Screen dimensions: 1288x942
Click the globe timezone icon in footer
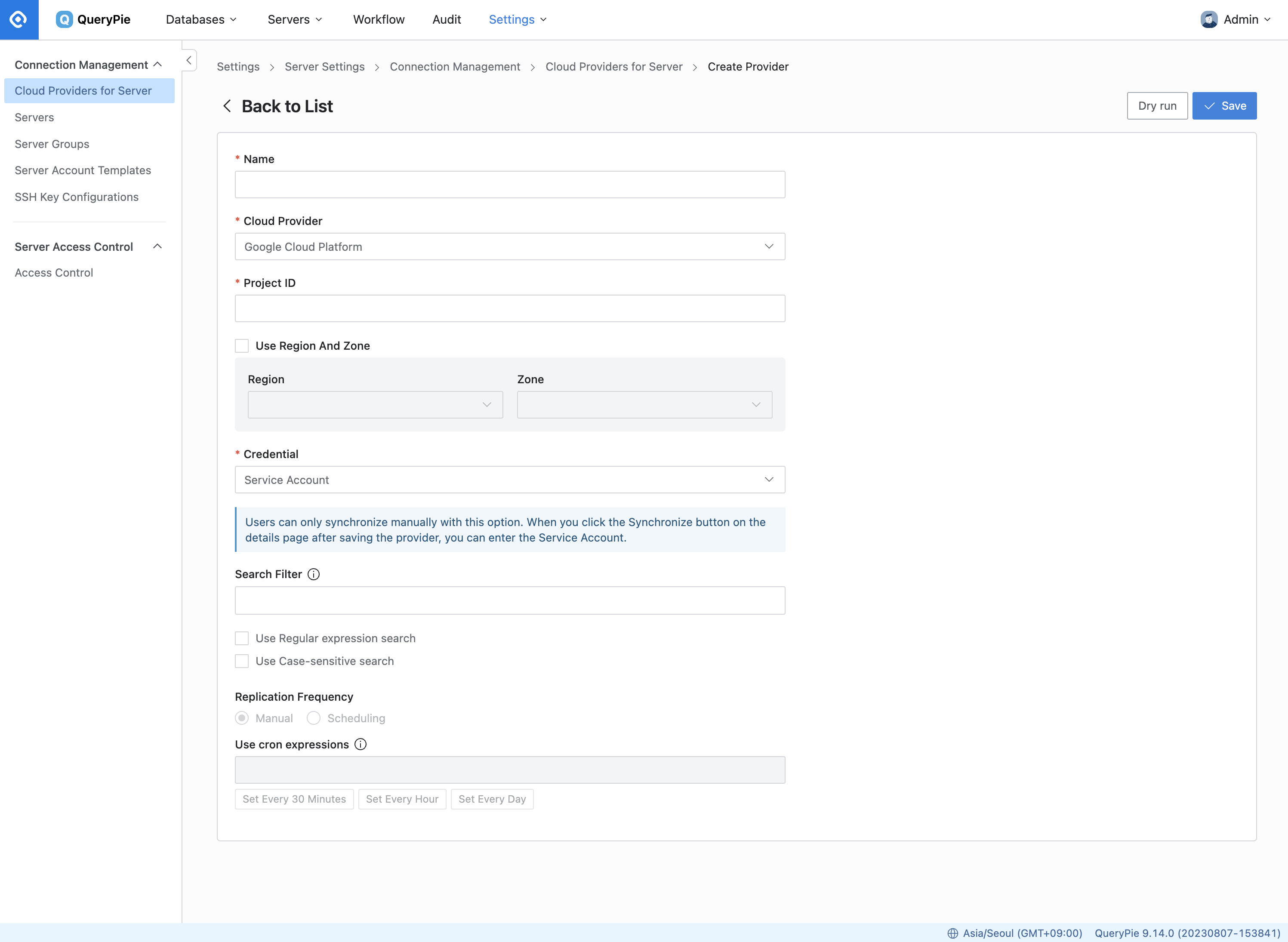click(953, 933)
